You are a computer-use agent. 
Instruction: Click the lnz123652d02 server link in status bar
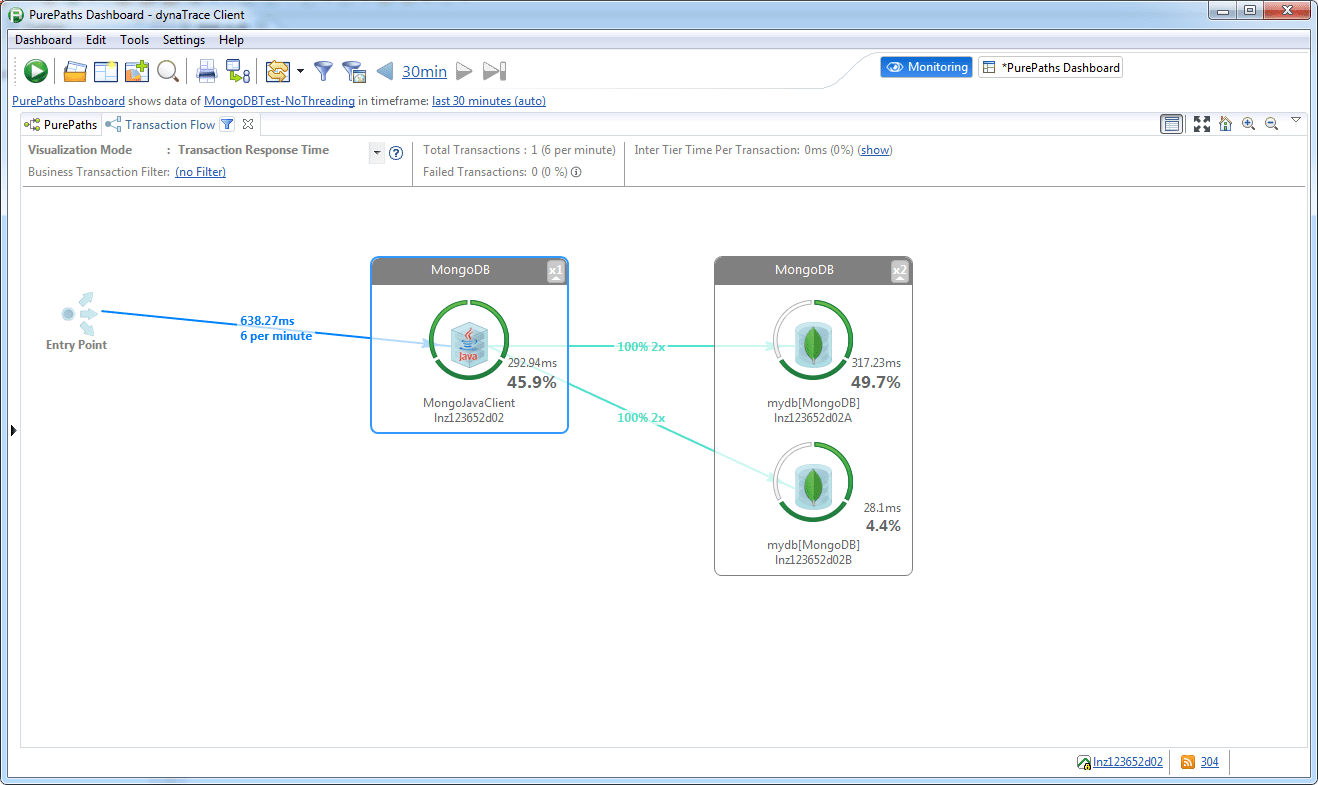tap(1128, 762)
